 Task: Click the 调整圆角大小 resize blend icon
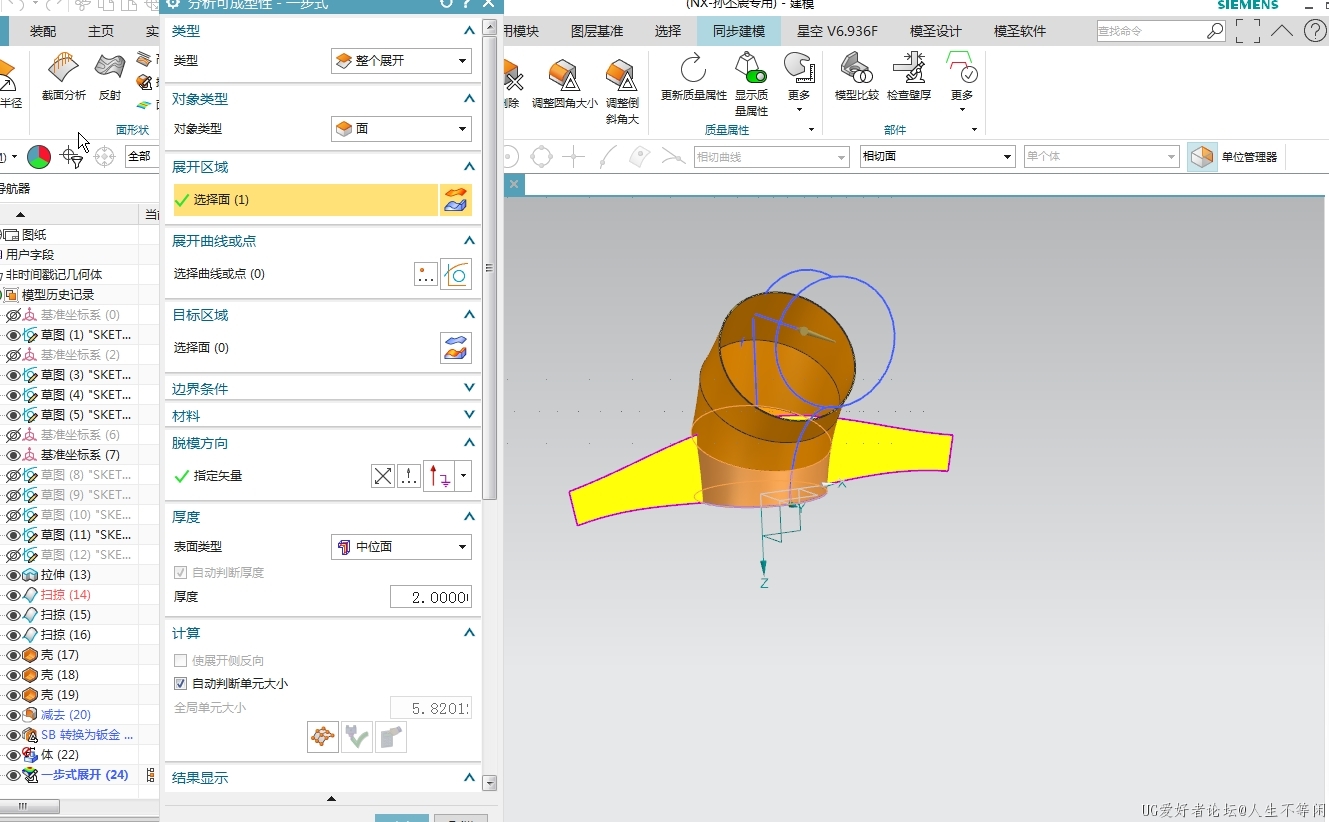point(564,75)
